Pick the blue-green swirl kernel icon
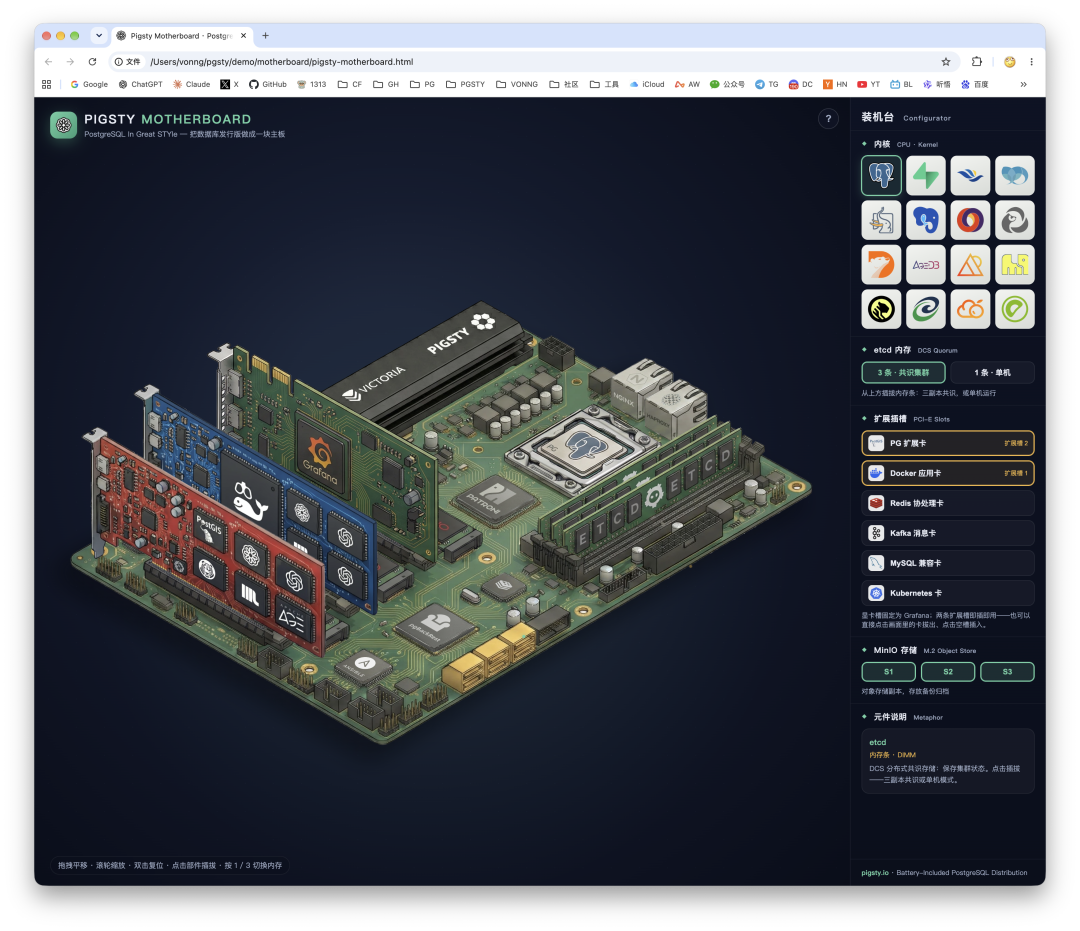 pos(926,309)
